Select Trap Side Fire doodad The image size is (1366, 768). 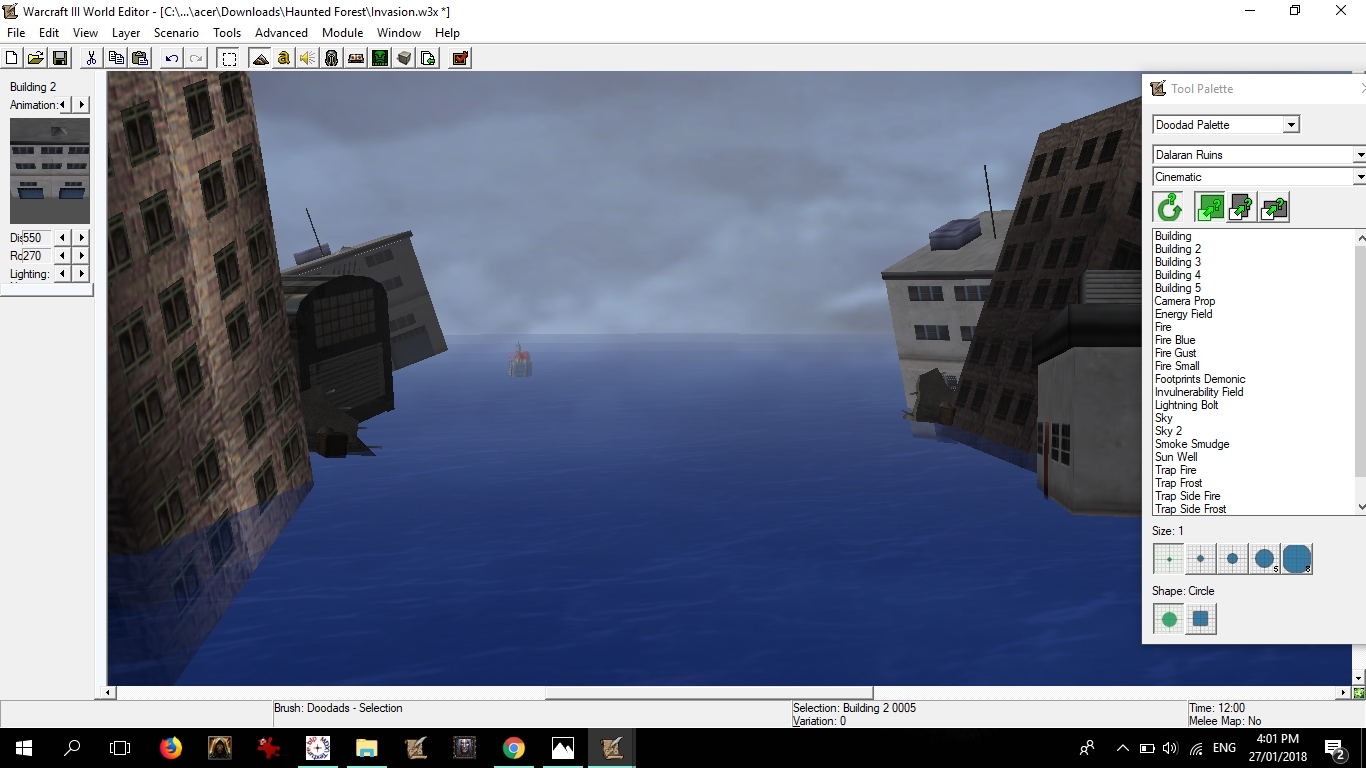[1187, 496]
